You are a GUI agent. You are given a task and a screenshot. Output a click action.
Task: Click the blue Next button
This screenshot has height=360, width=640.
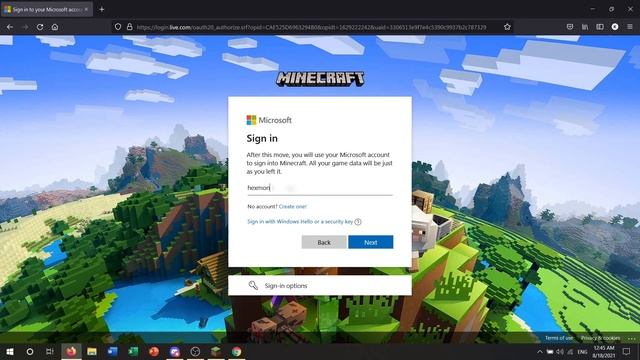(x=371, y=242)
